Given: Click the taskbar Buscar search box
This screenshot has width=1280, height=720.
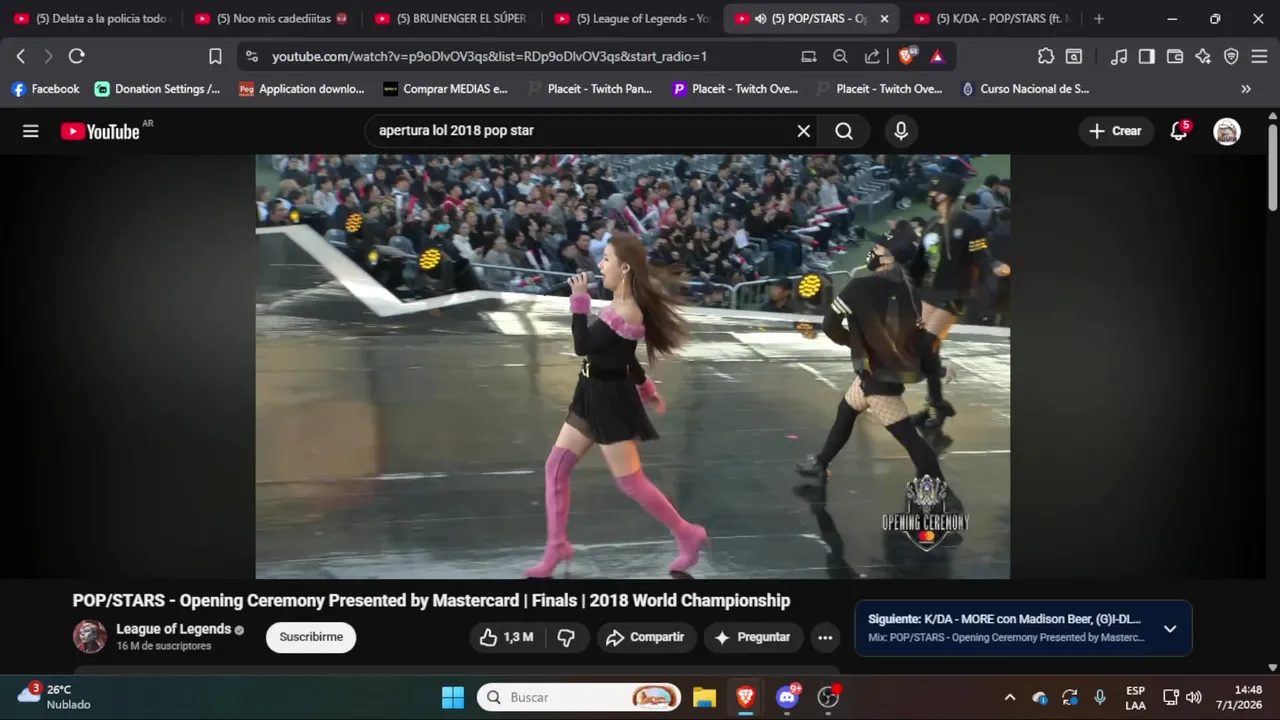Looking at the screenshot, I should click(580, 697).
